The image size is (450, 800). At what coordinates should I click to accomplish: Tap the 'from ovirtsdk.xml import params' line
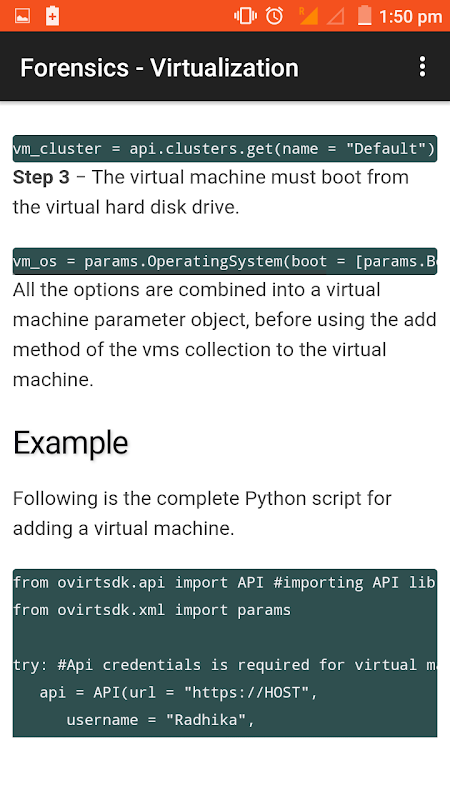(152, 610)
